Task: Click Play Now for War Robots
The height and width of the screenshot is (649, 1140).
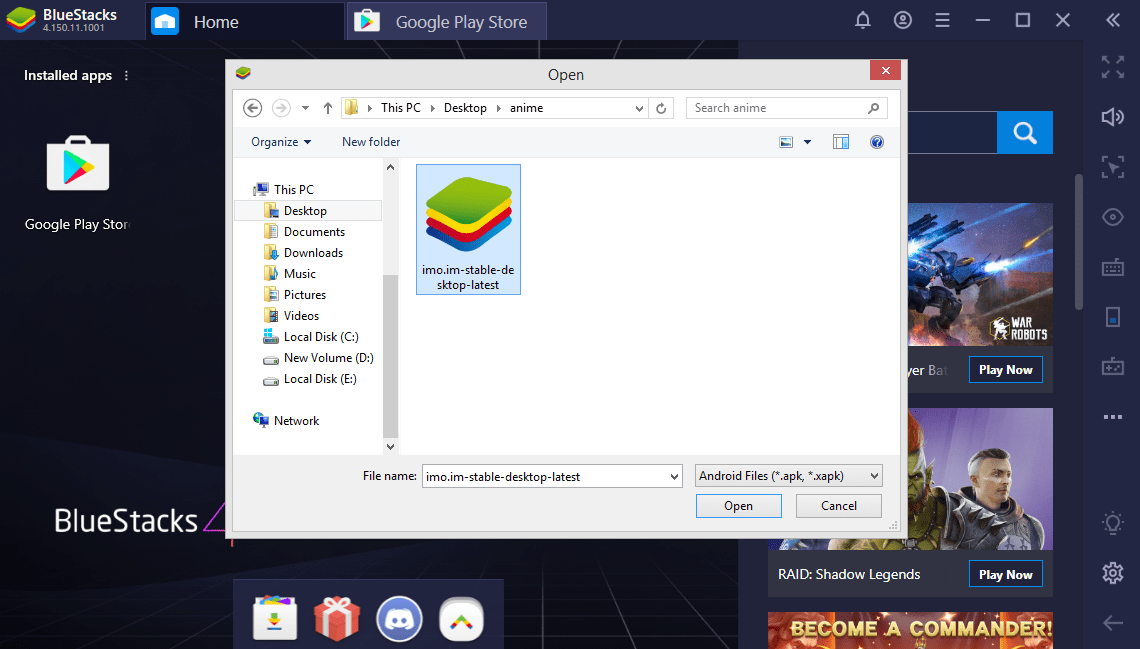Action: tap(1005, 369)
